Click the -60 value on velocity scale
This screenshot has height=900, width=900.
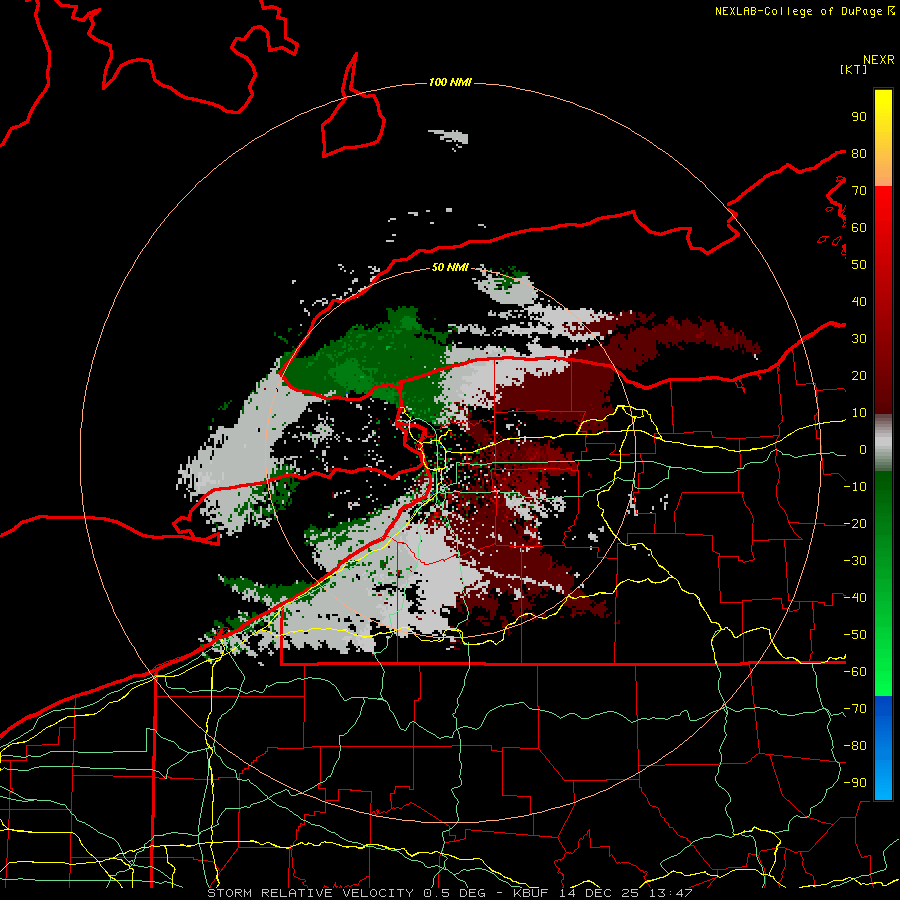[855, 672]
